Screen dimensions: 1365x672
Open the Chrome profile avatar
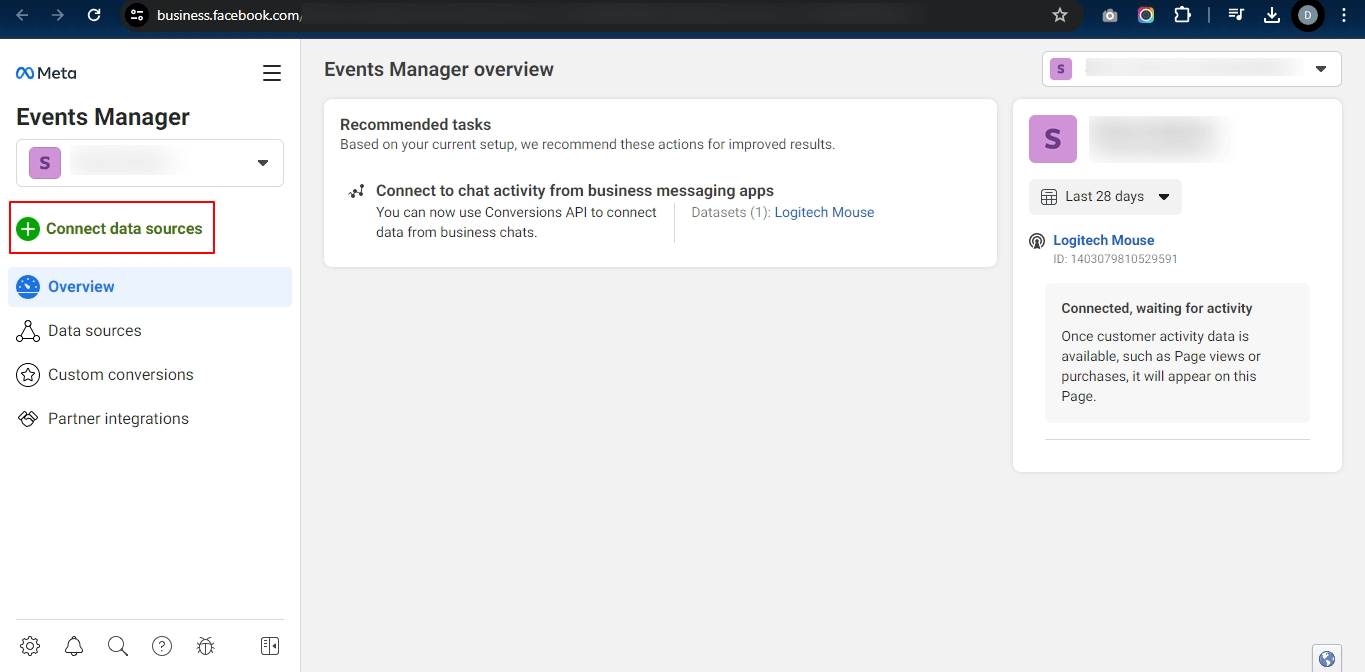pyautogui.click(x=1307, y=15)
